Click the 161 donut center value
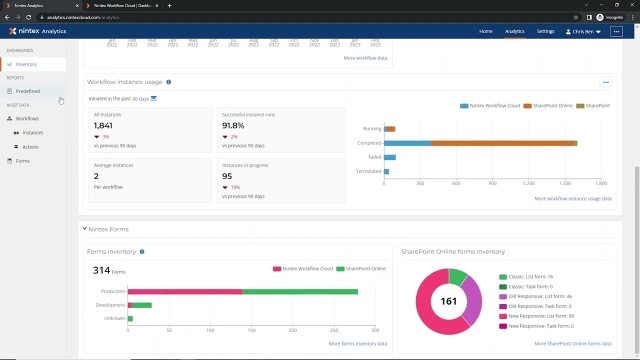 pyautogui.click(x=449, y=301)
